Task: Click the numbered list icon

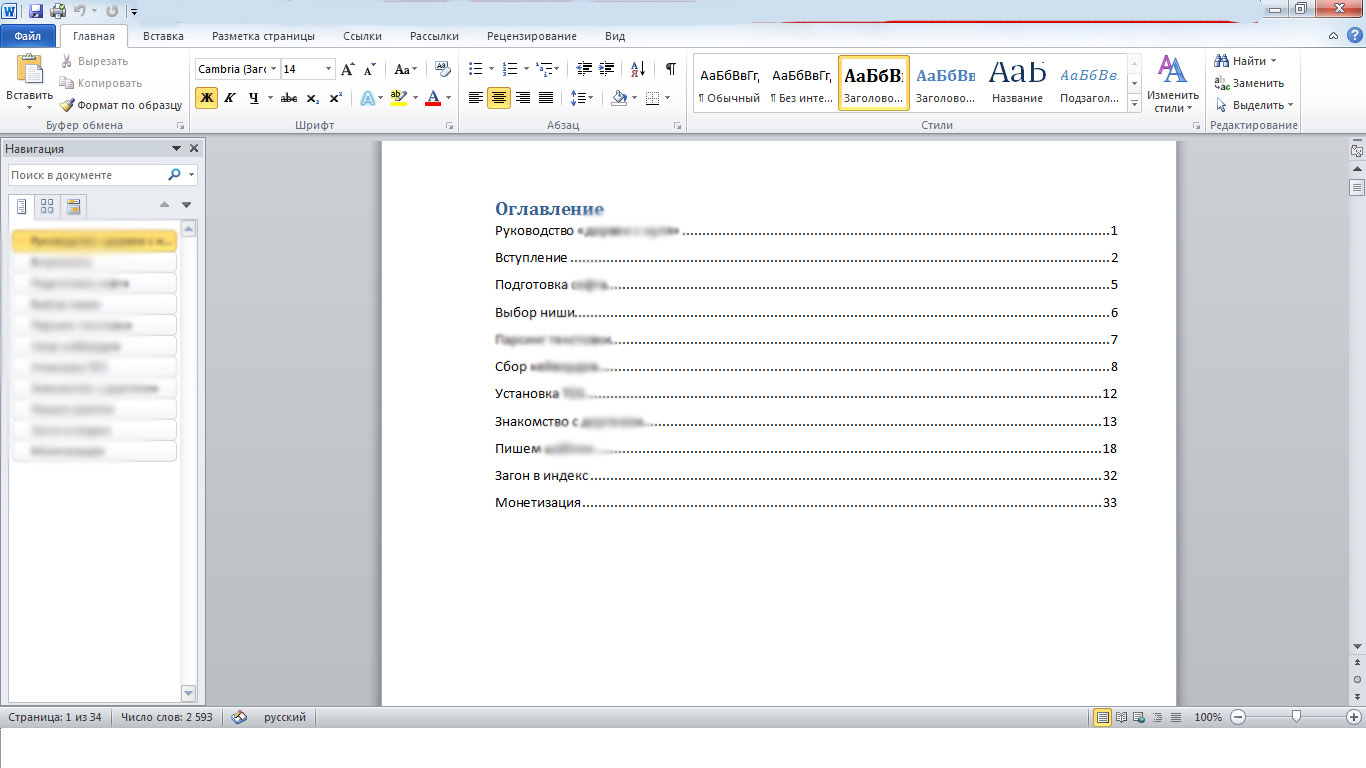Action: [510, 69]
